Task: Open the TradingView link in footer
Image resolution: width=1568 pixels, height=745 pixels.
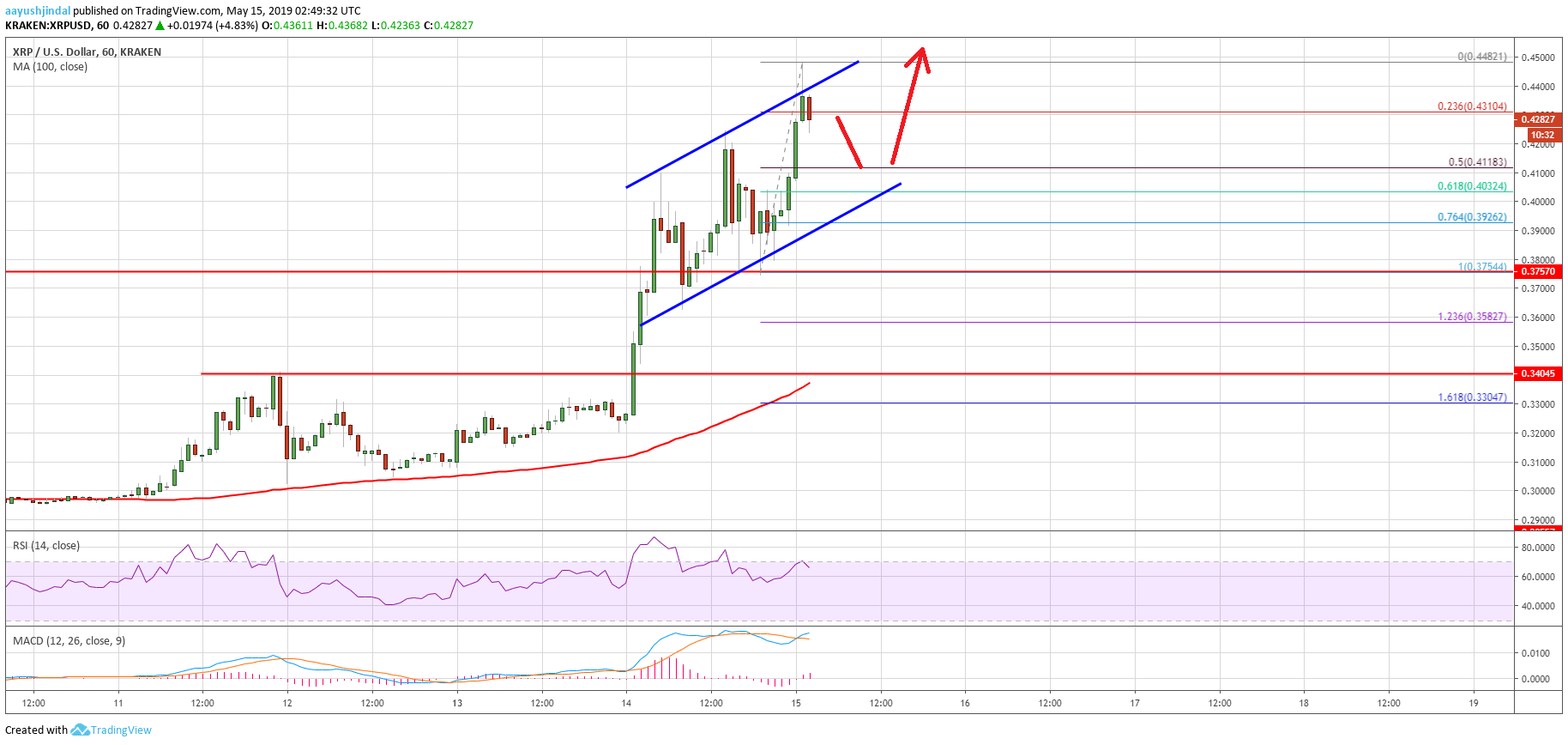Action: [x=121, y=730]
